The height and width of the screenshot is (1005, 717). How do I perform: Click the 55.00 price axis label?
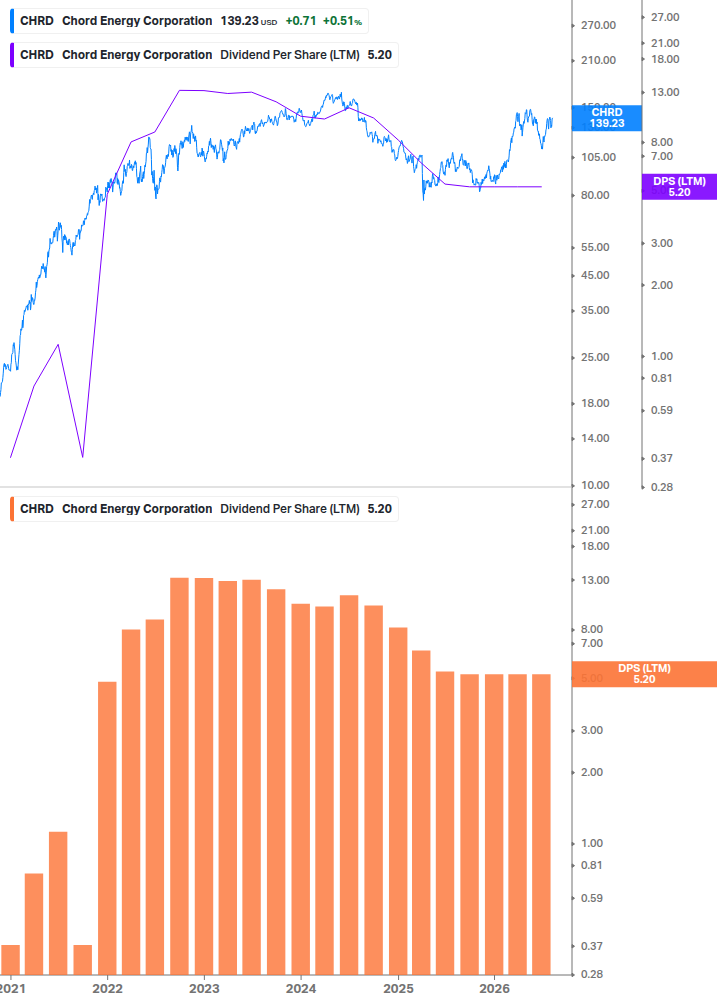coord(595,247)
